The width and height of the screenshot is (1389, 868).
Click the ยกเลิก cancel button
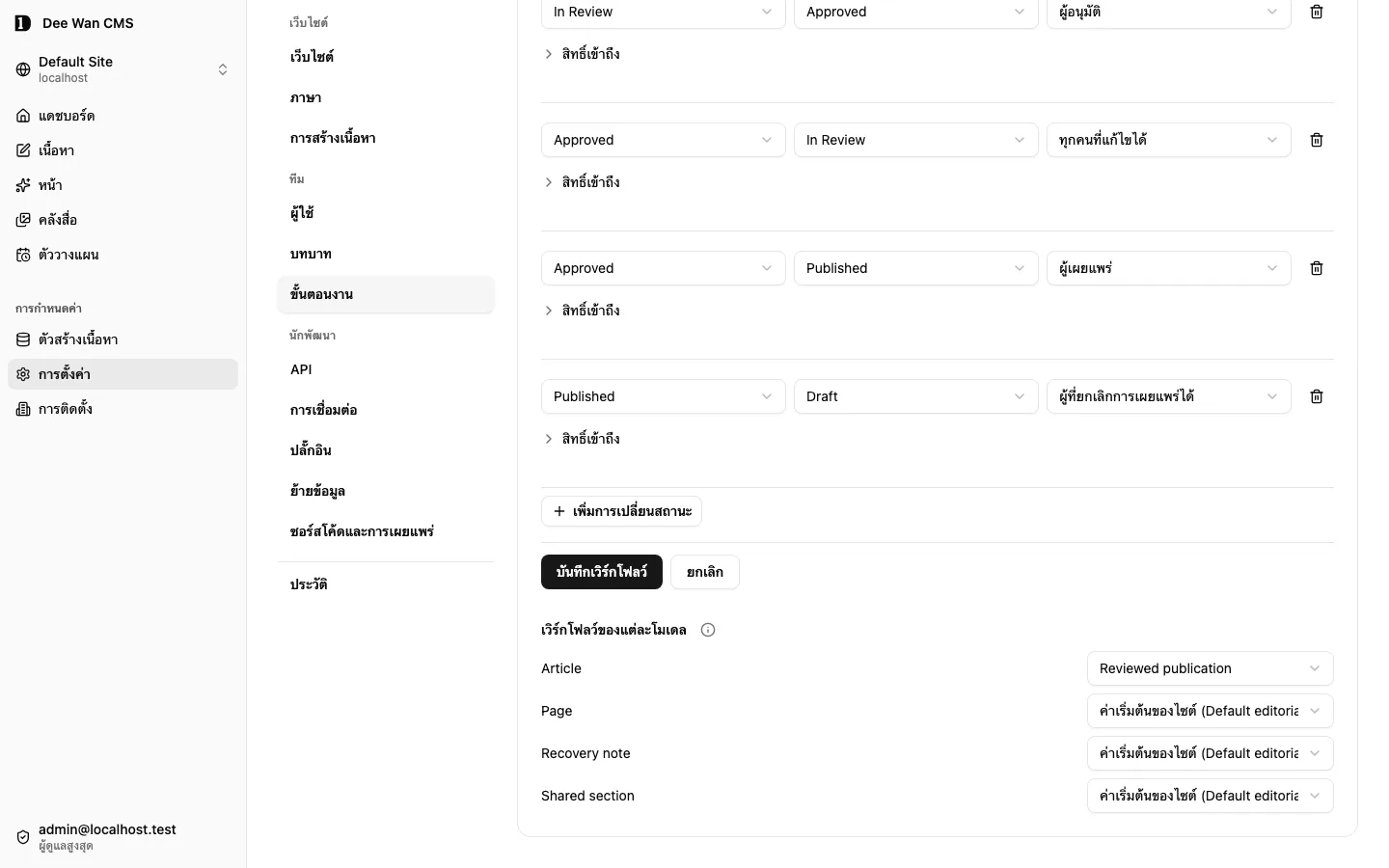705,572
